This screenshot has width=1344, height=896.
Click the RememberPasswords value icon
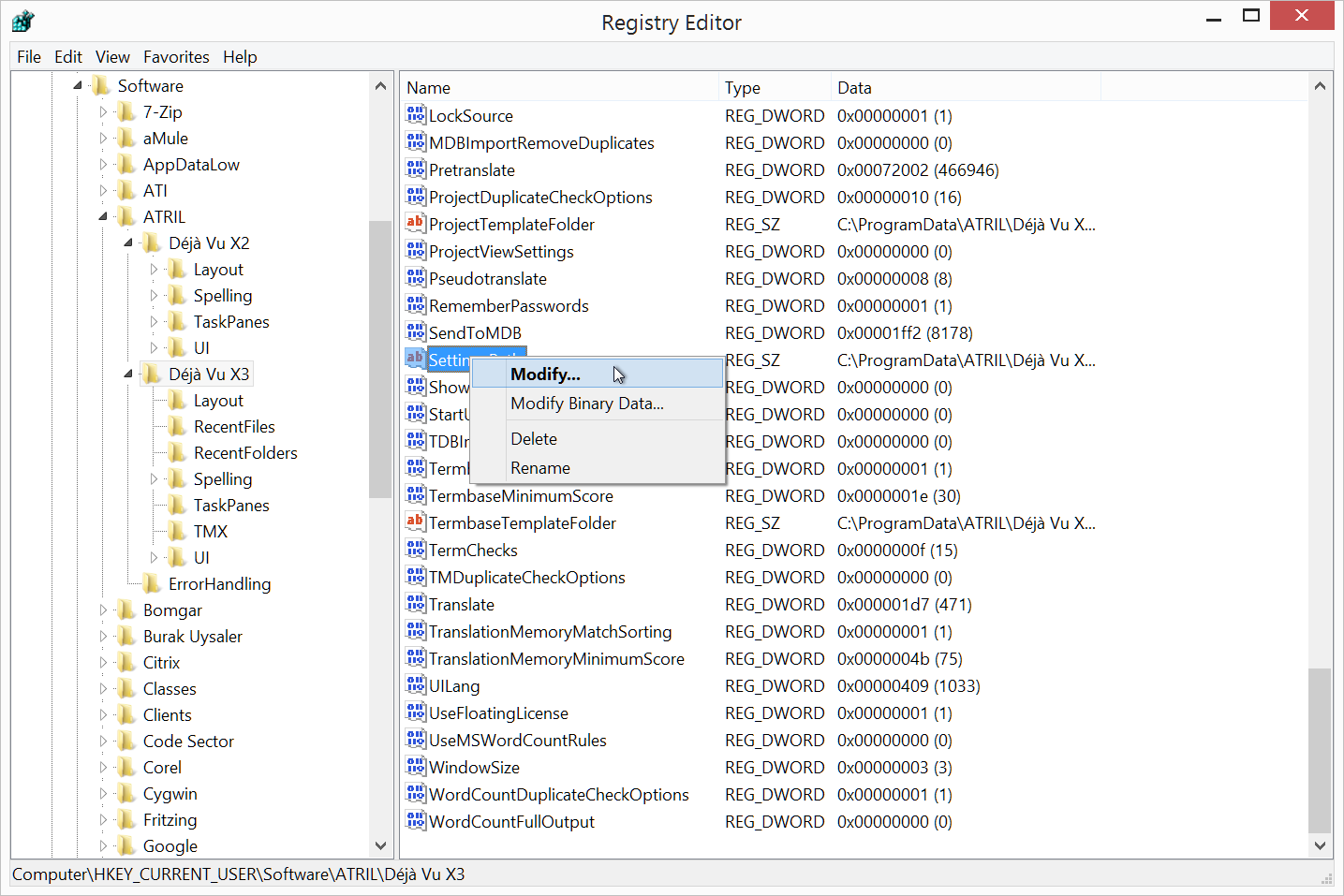pos(416,305)
